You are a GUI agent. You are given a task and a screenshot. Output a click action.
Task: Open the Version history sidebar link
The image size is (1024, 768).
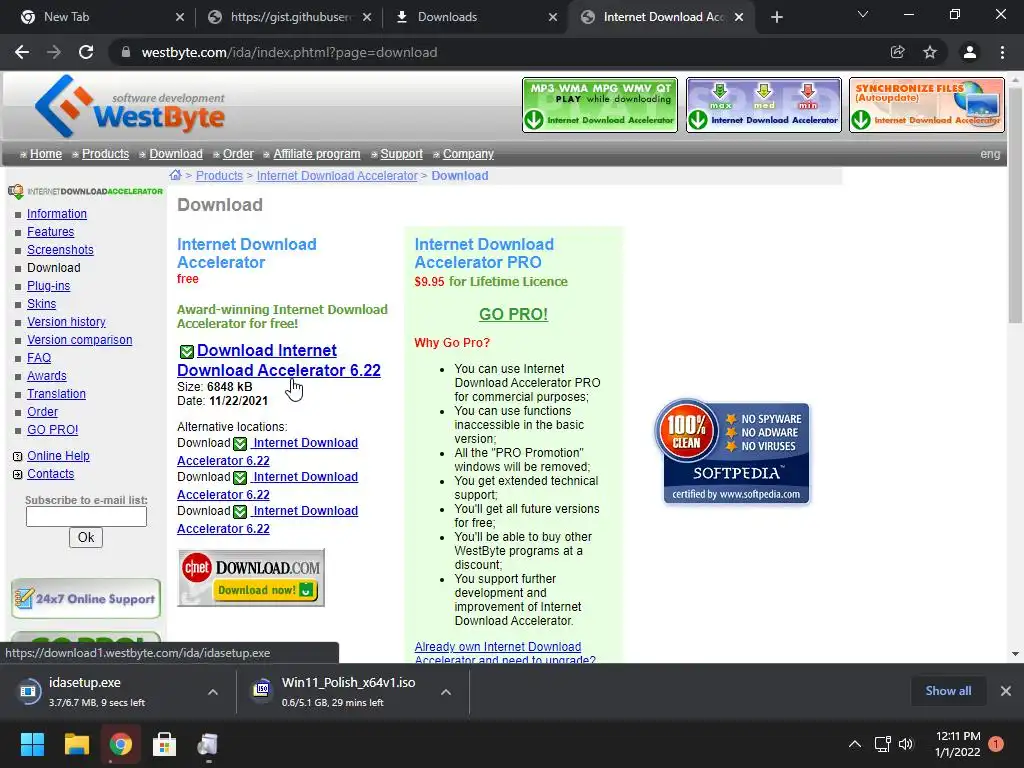pos(66,321)
